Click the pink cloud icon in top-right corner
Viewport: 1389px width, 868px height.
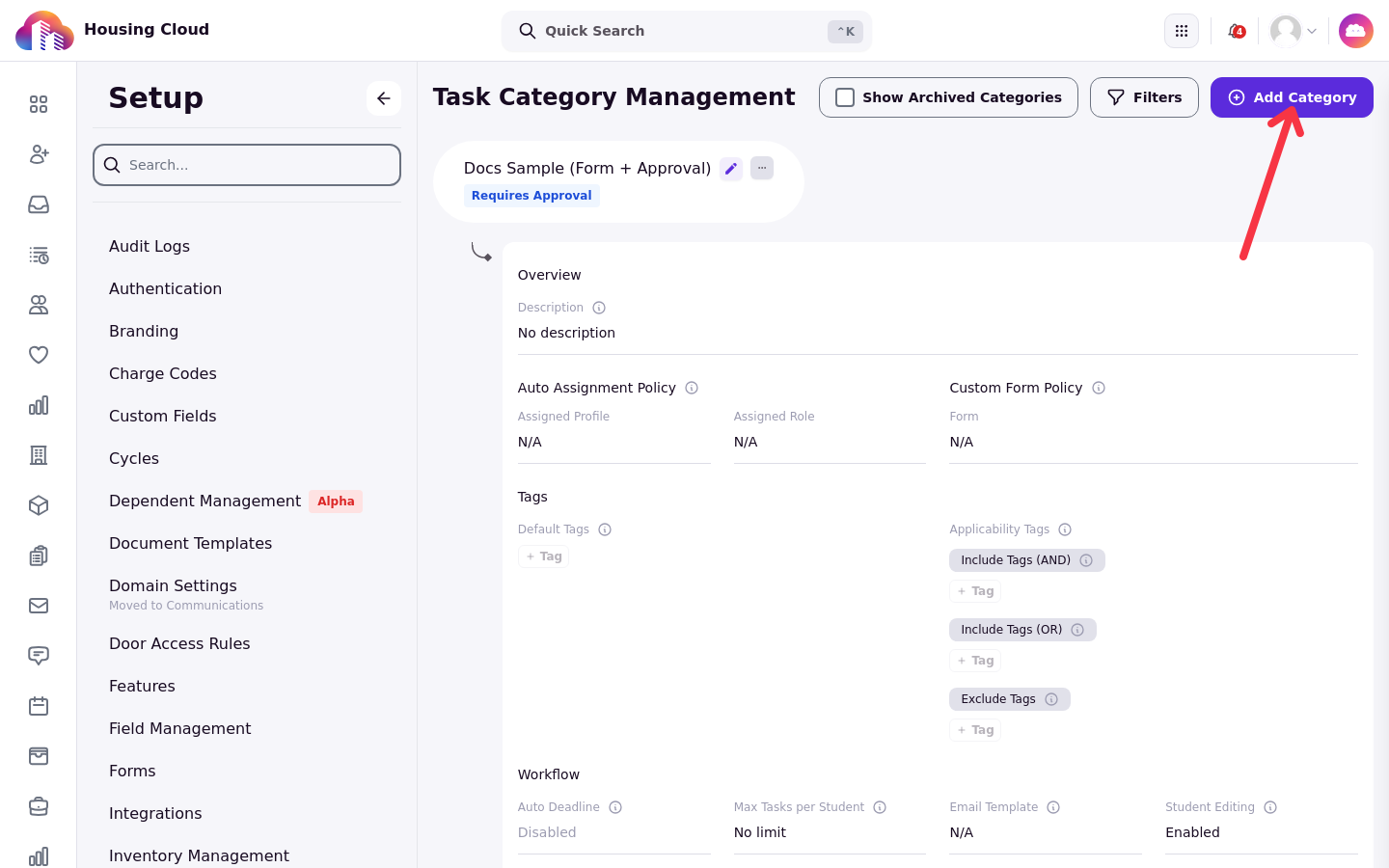tap(1356, 31)
